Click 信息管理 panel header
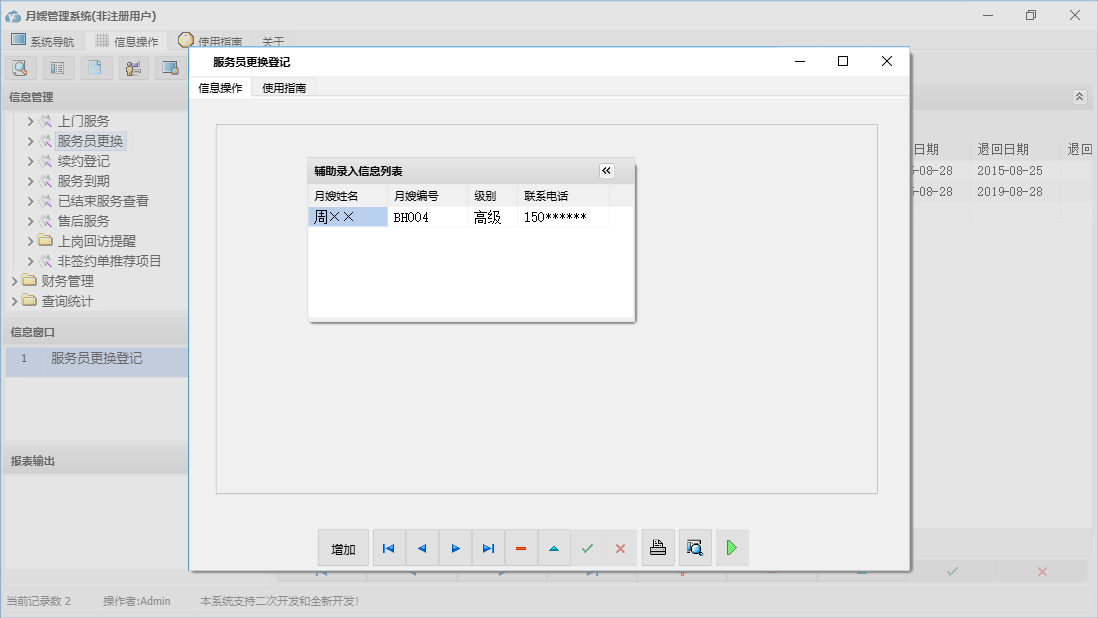This screenshot has height=618, width=1098. click(x=95, y=97)
